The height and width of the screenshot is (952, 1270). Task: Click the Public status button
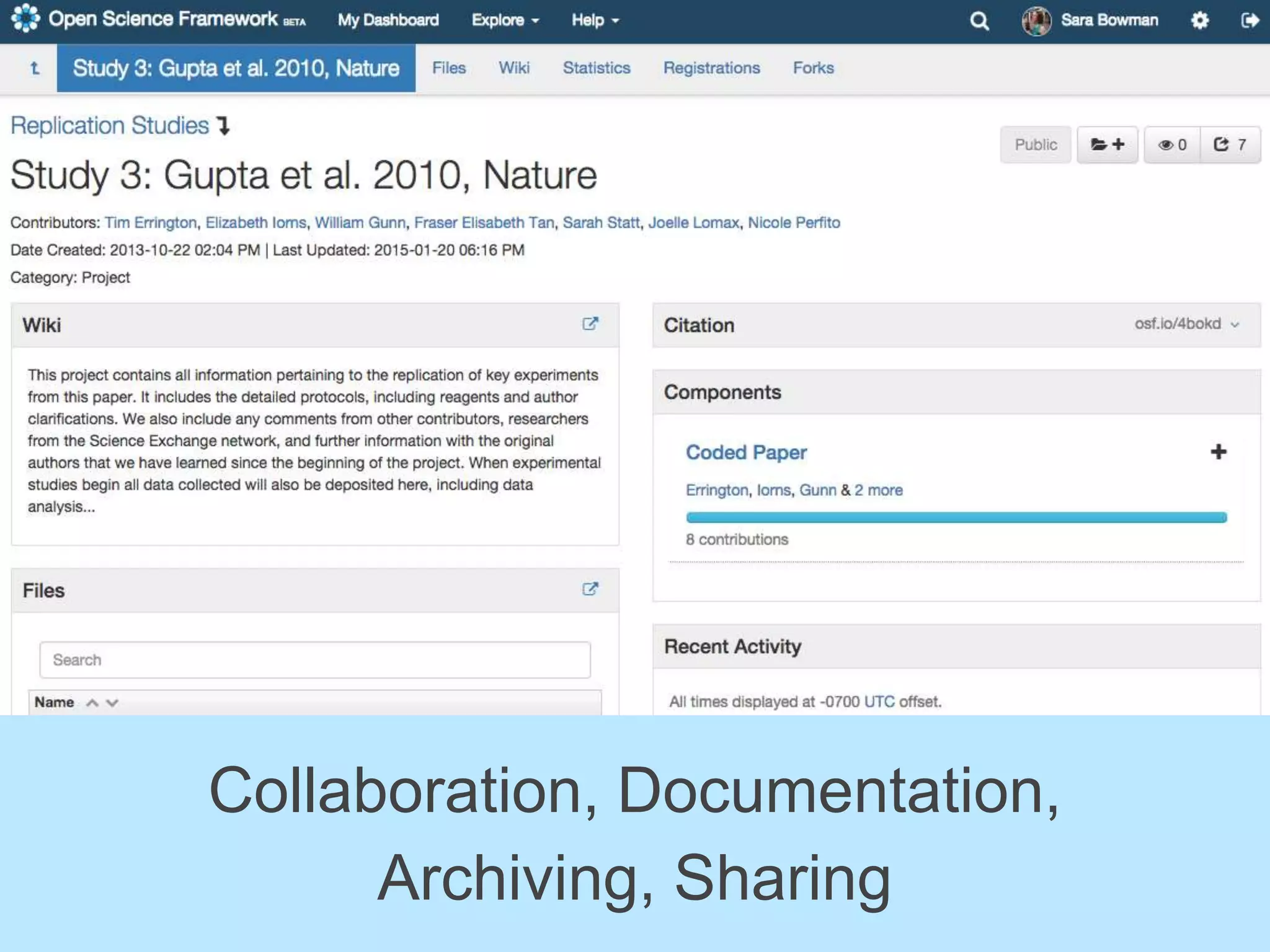pos(1036,144)
